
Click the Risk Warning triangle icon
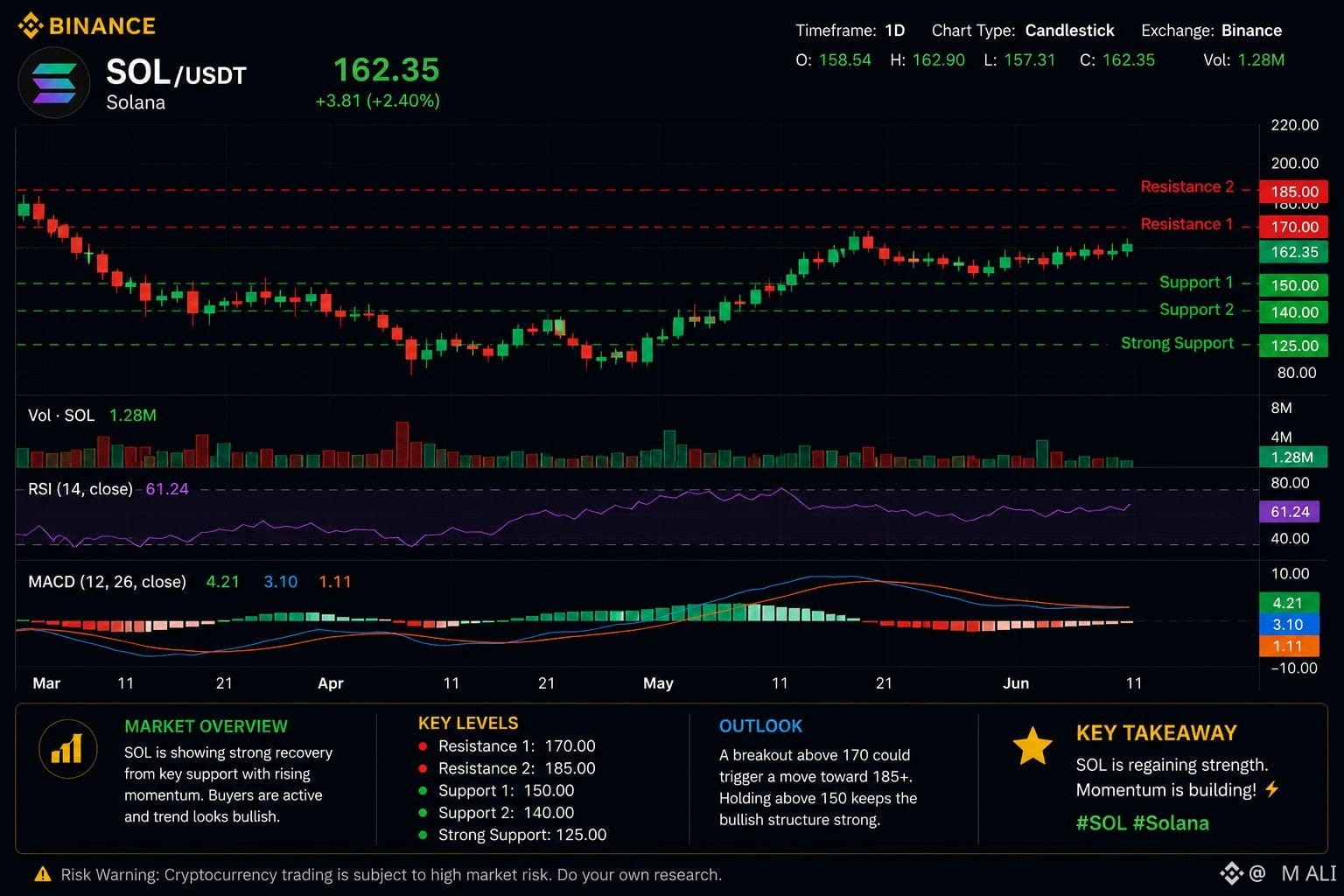(x=42, y=874)
